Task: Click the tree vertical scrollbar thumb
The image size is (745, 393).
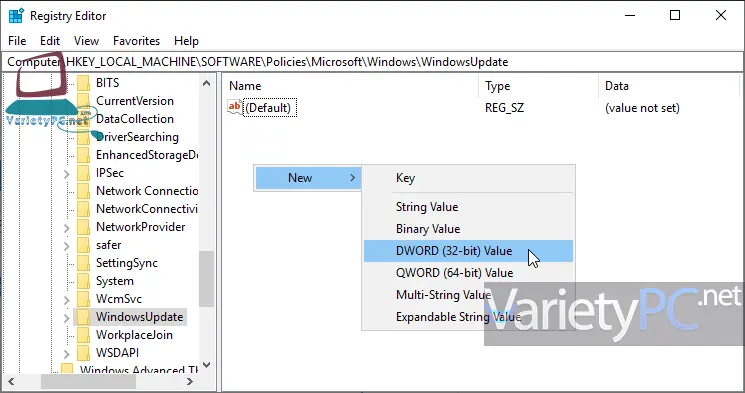Action: pyautogui.click(x=206, y=278)
